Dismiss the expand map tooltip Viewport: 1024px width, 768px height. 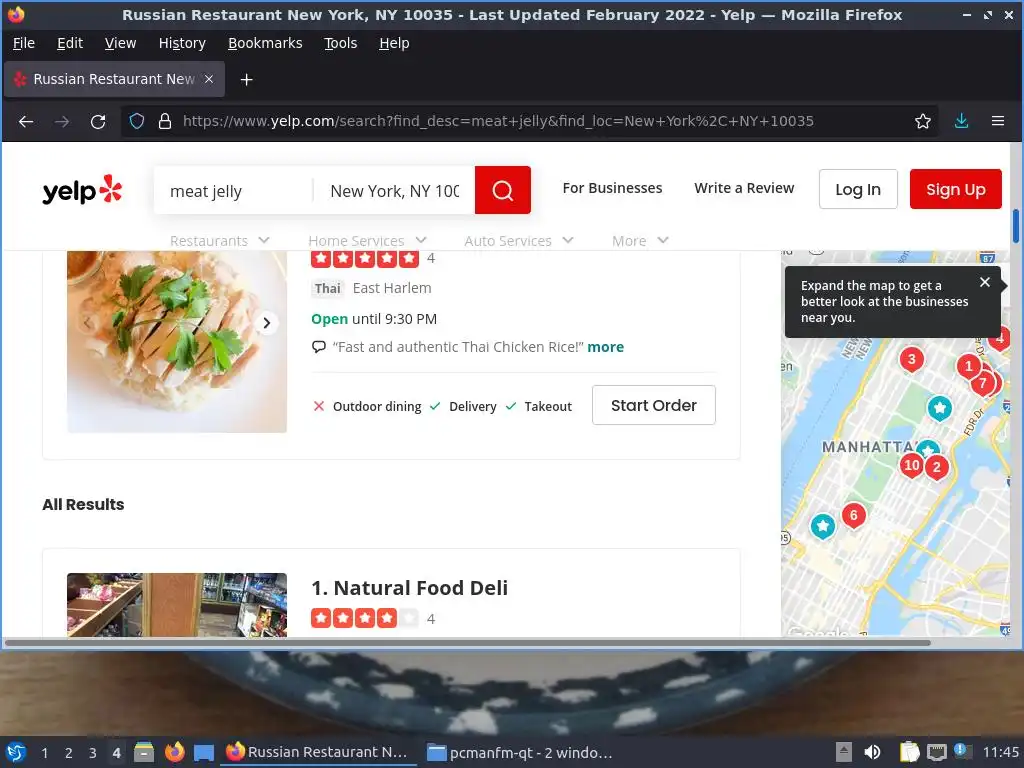[984, 282]
